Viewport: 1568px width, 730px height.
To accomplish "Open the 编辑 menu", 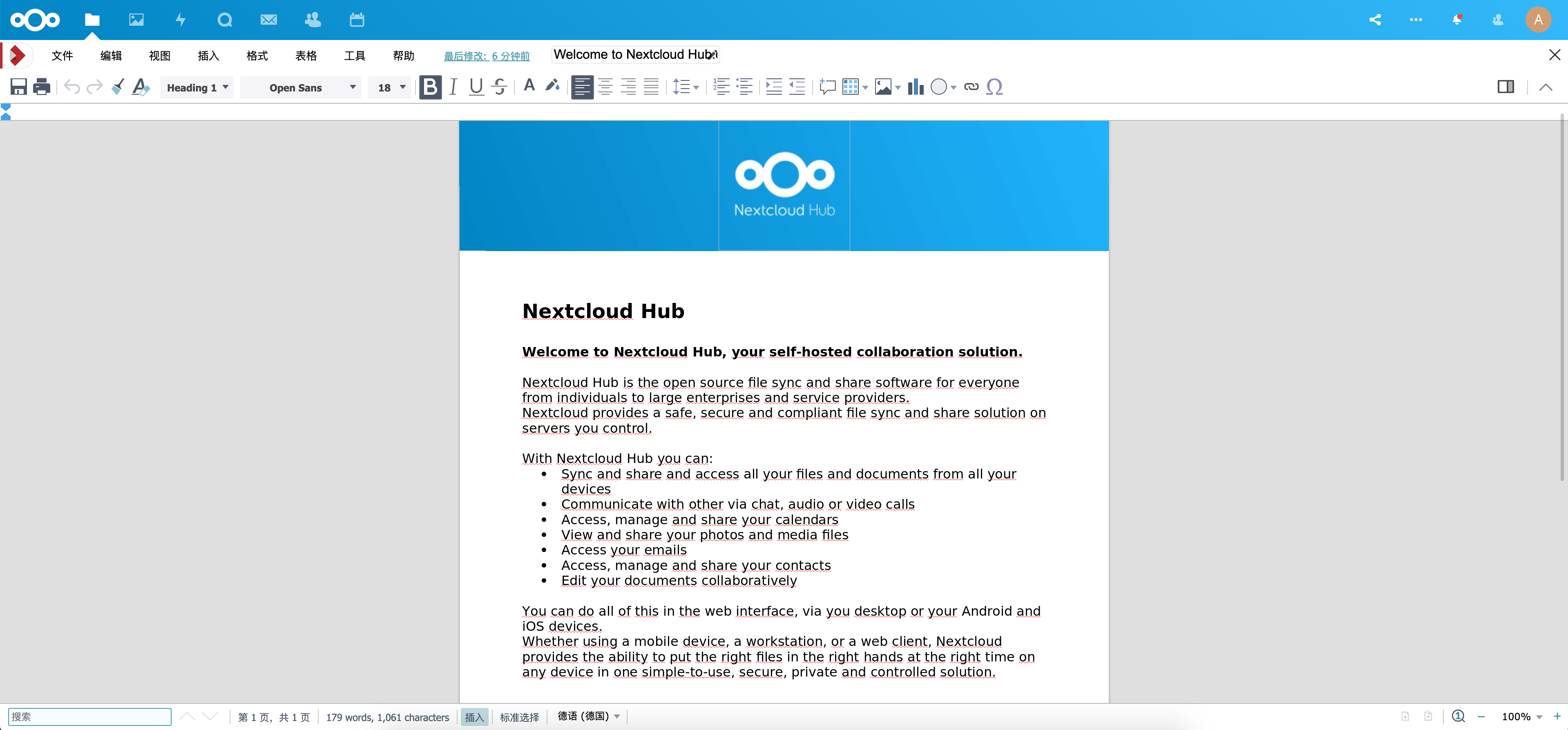I will 111,56.
